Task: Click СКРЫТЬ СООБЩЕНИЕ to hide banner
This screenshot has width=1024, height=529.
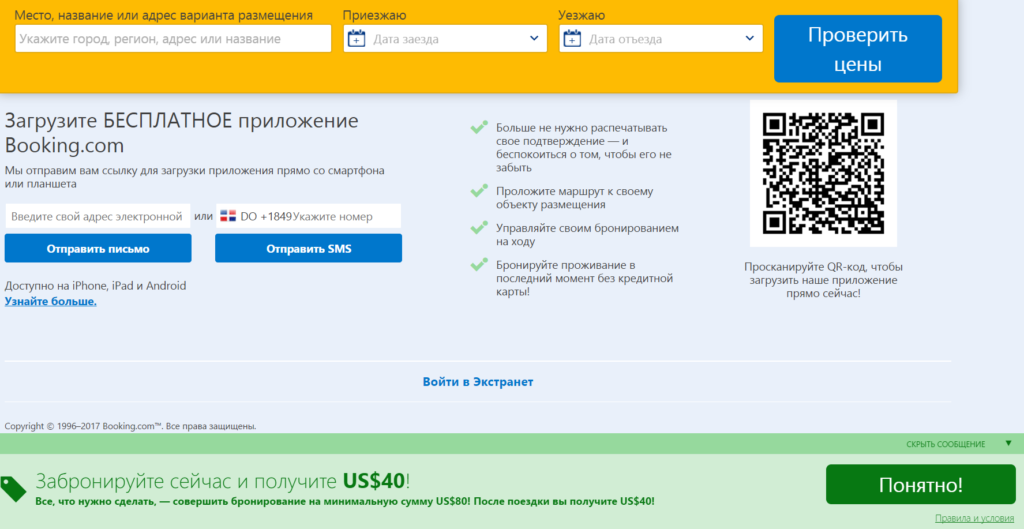Action: pos(946,444)
